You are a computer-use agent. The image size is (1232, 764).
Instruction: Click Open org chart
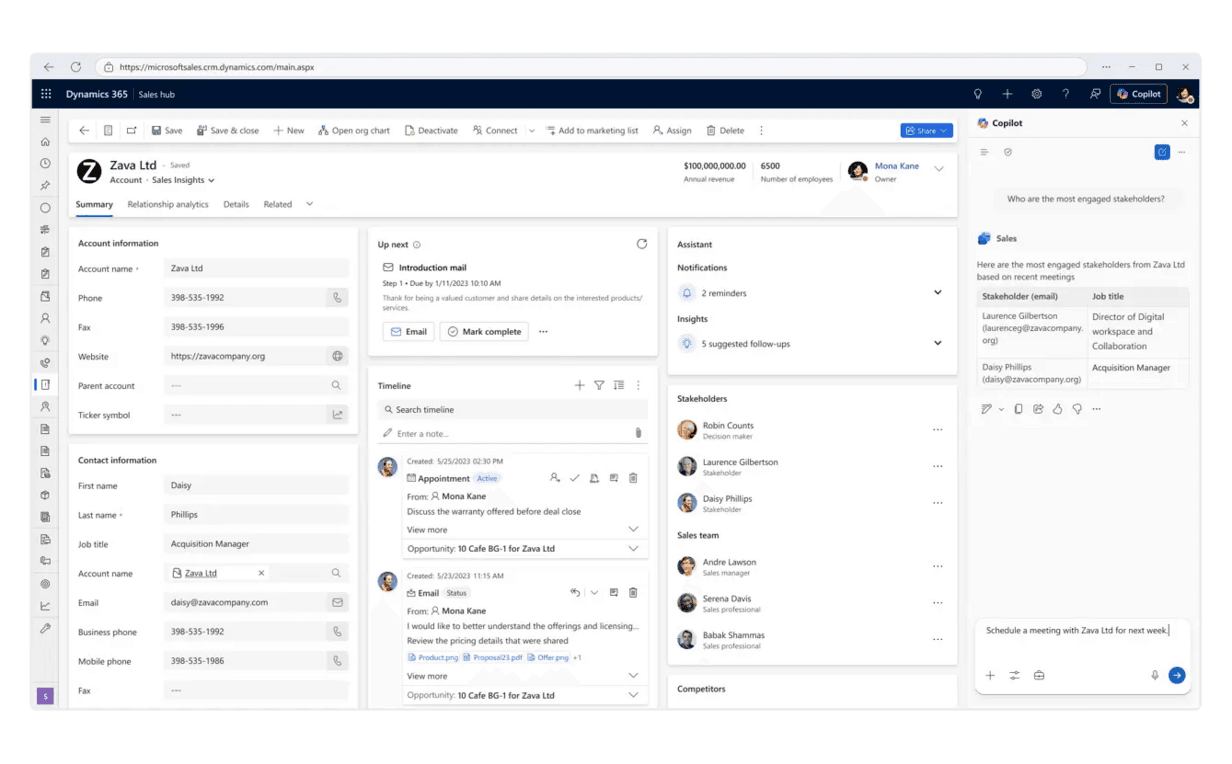click(354, 130)
